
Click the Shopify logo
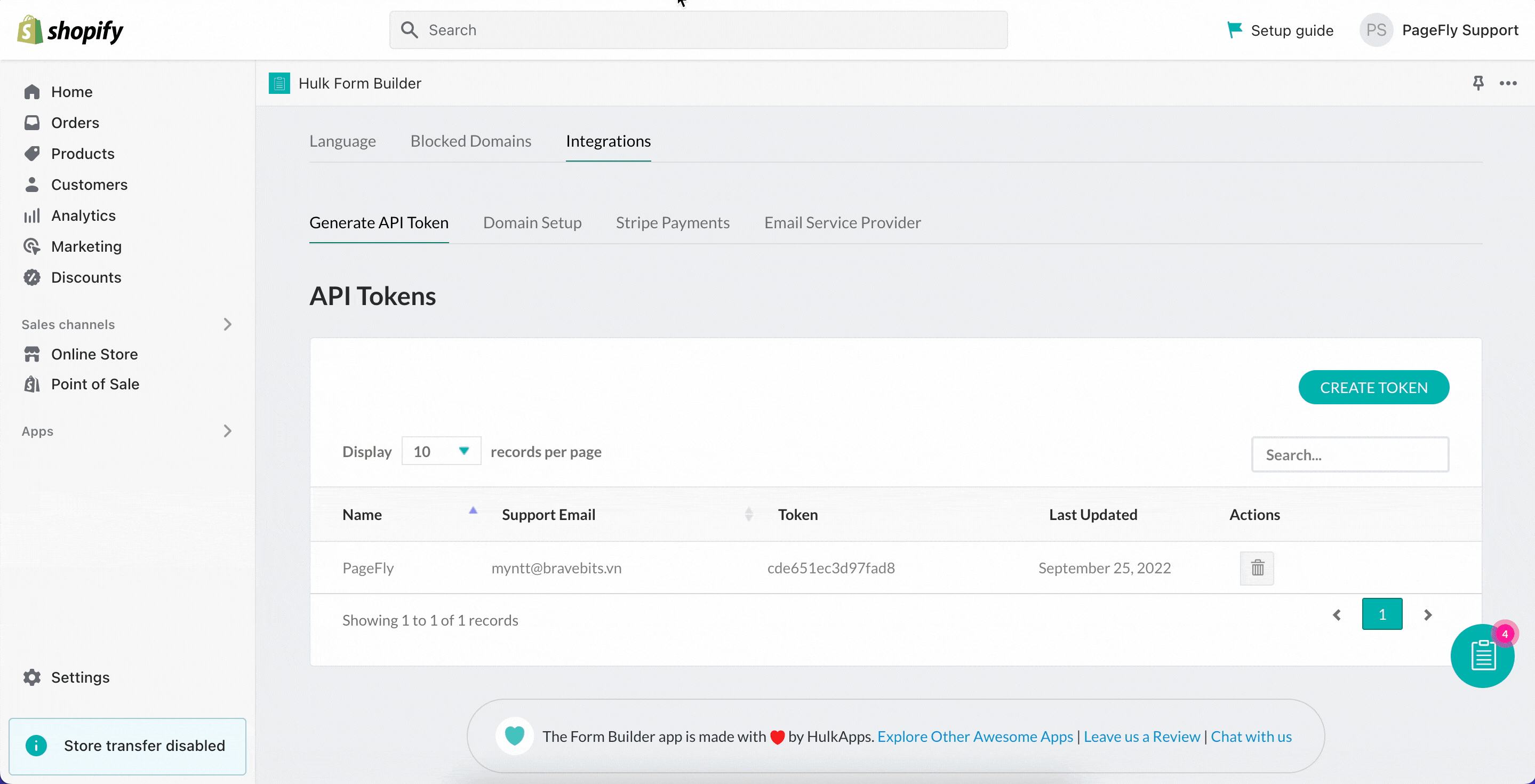pyautogui.click(x=70, y=30)
